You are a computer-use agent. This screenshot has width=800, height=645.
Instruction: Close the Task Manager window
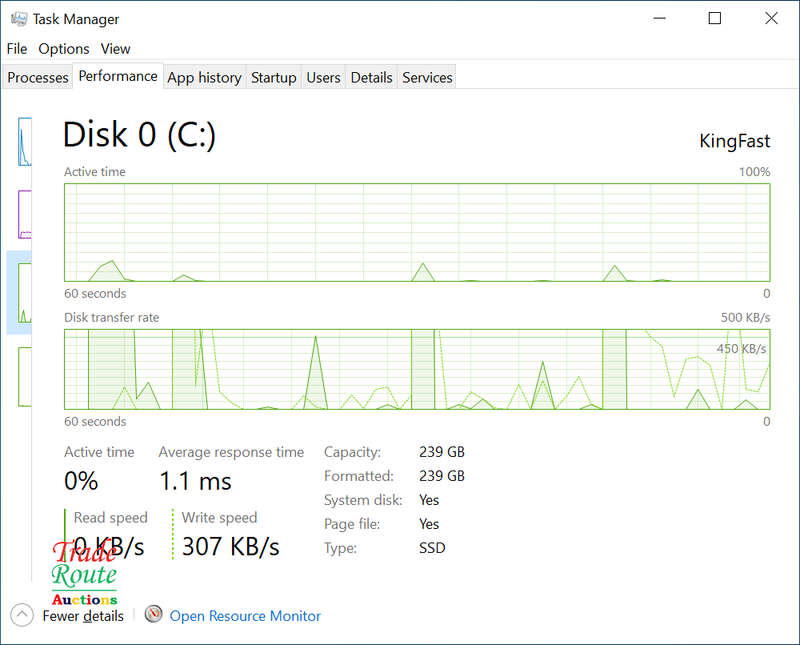pos(771,18)
